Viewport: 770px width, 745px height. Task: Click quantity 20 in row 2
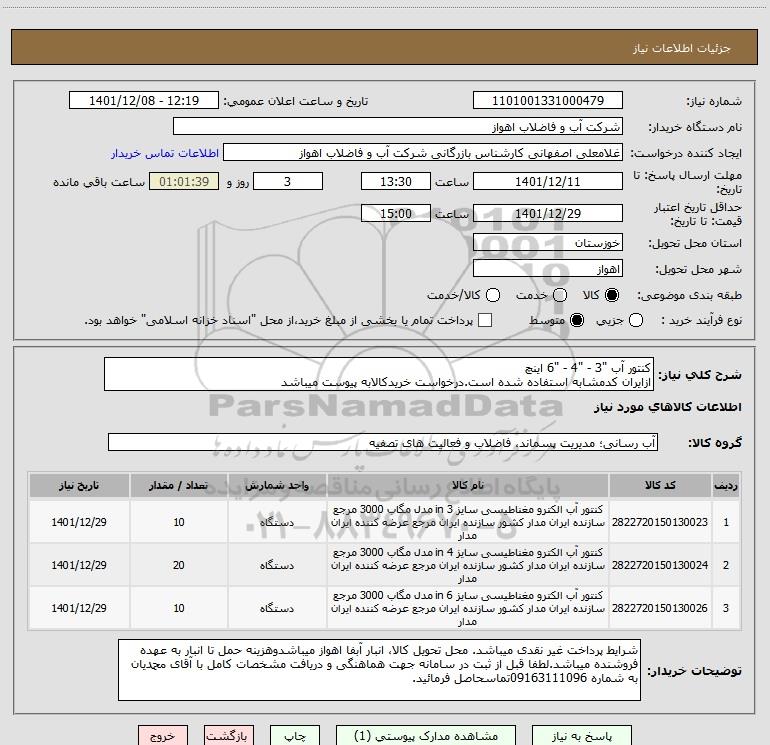click(179, 565)
